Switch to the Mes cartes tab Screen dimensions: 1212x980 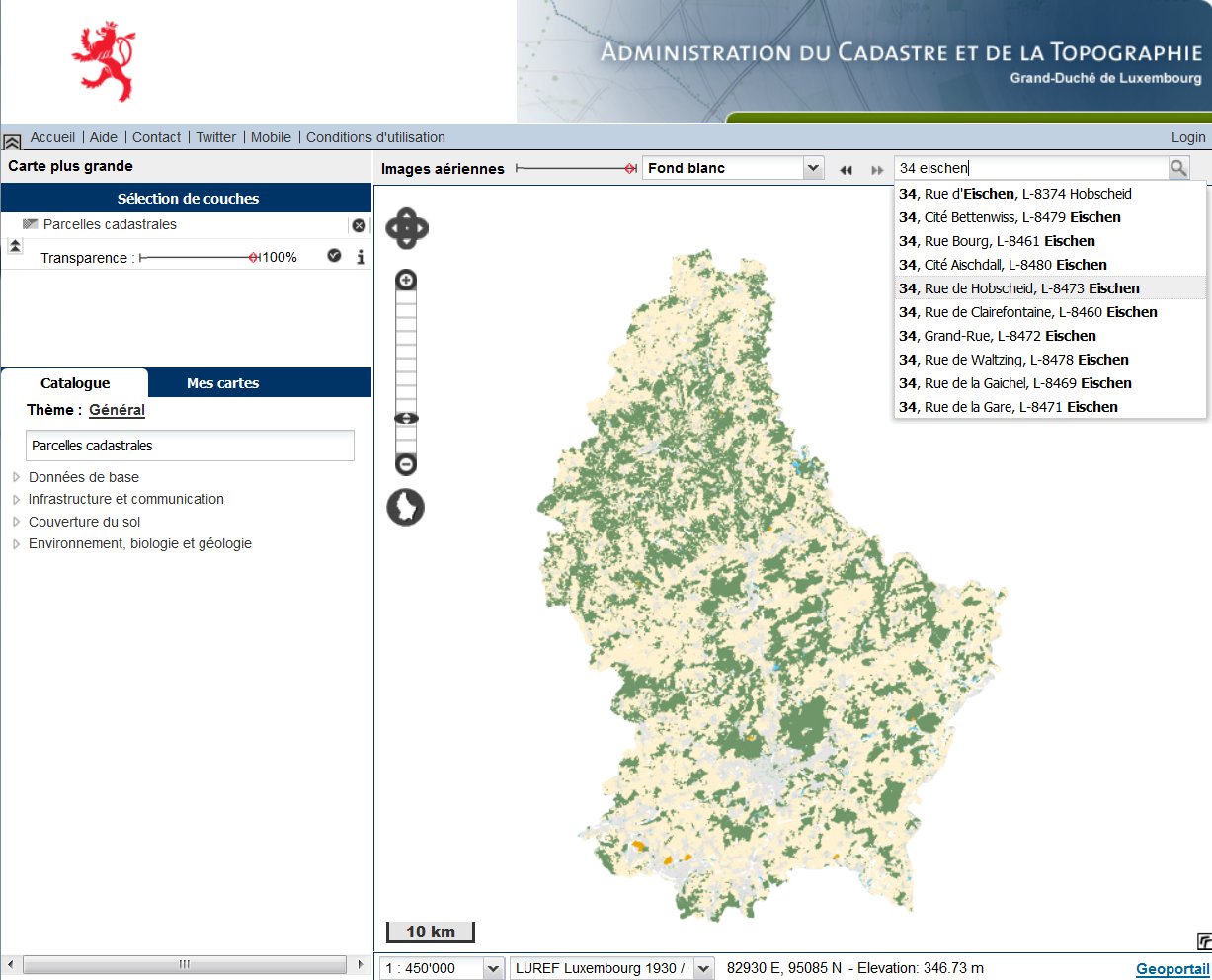tap(222, 383)
